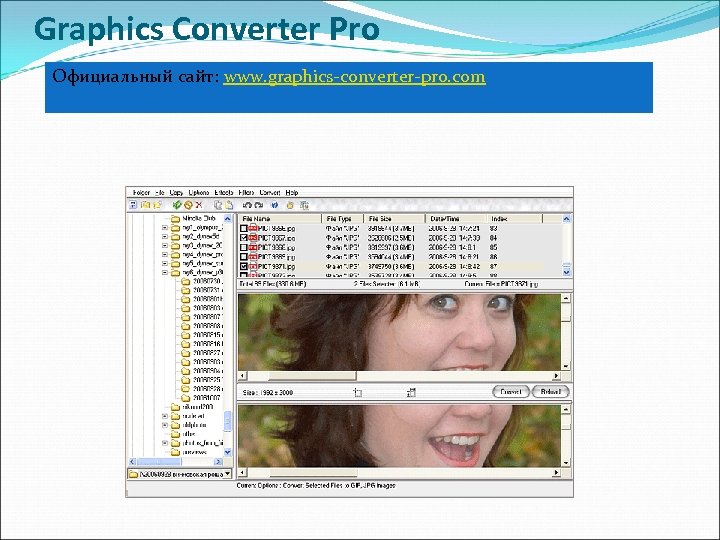Click the folder icon in the bottom path box
Screen dimensions: 720x540
coord(133,474)
